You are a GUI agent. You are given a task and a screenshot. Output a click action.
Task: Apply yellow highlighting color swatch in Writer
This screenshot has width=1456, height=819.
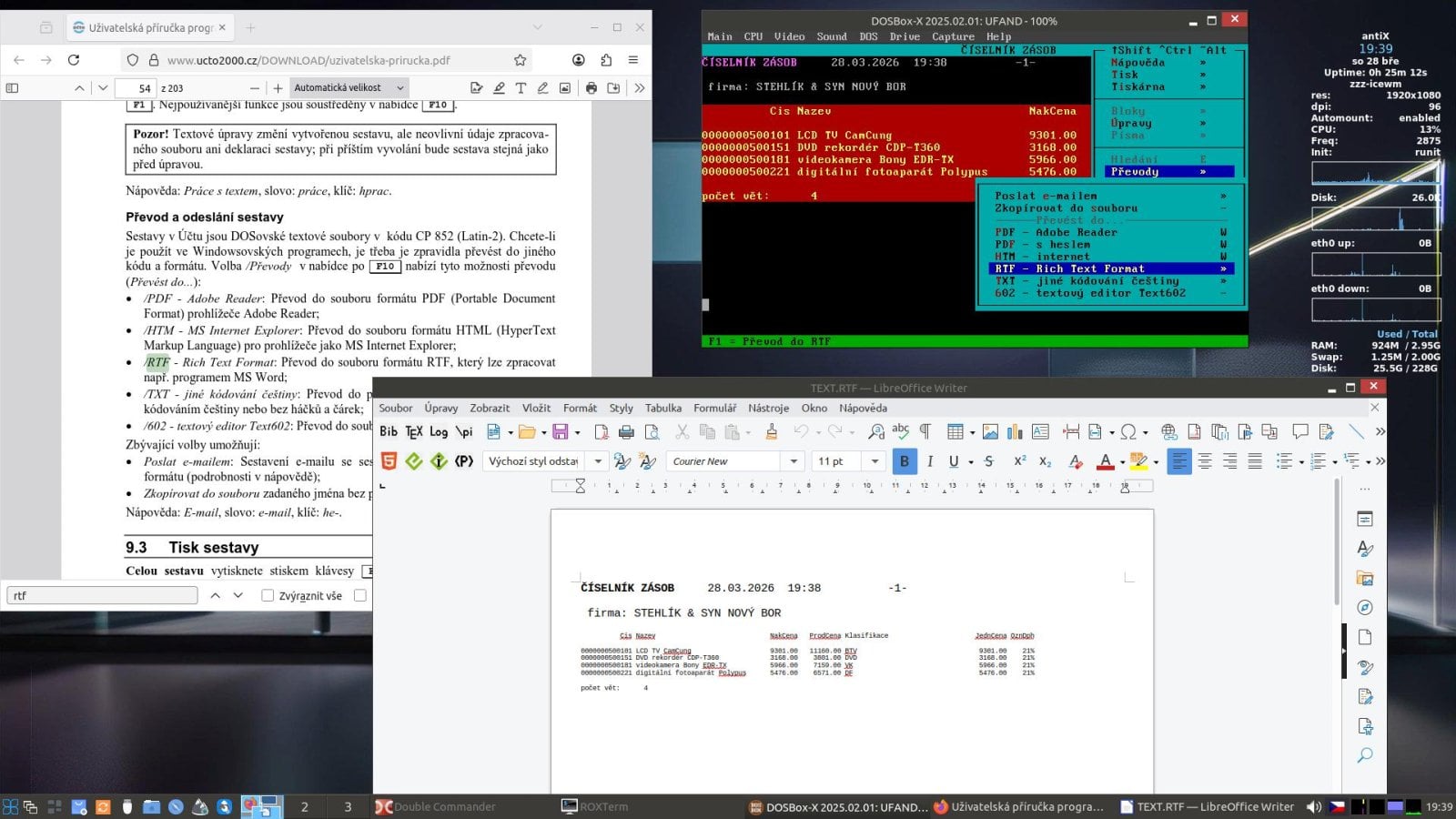click(x=1138, y=461)
